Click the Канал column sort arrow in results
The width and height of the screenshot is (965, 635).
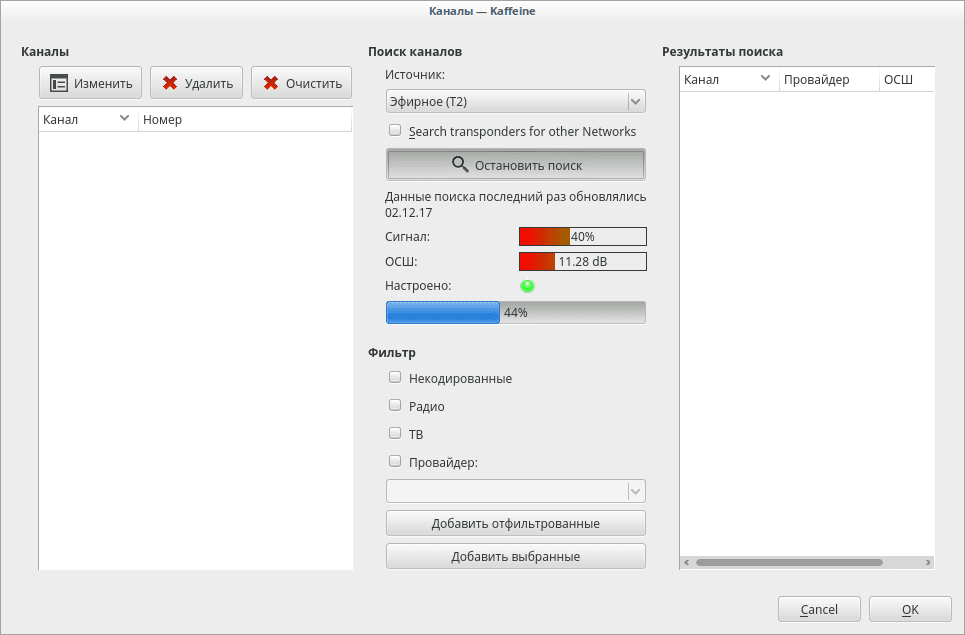click(x=765, y=79)
